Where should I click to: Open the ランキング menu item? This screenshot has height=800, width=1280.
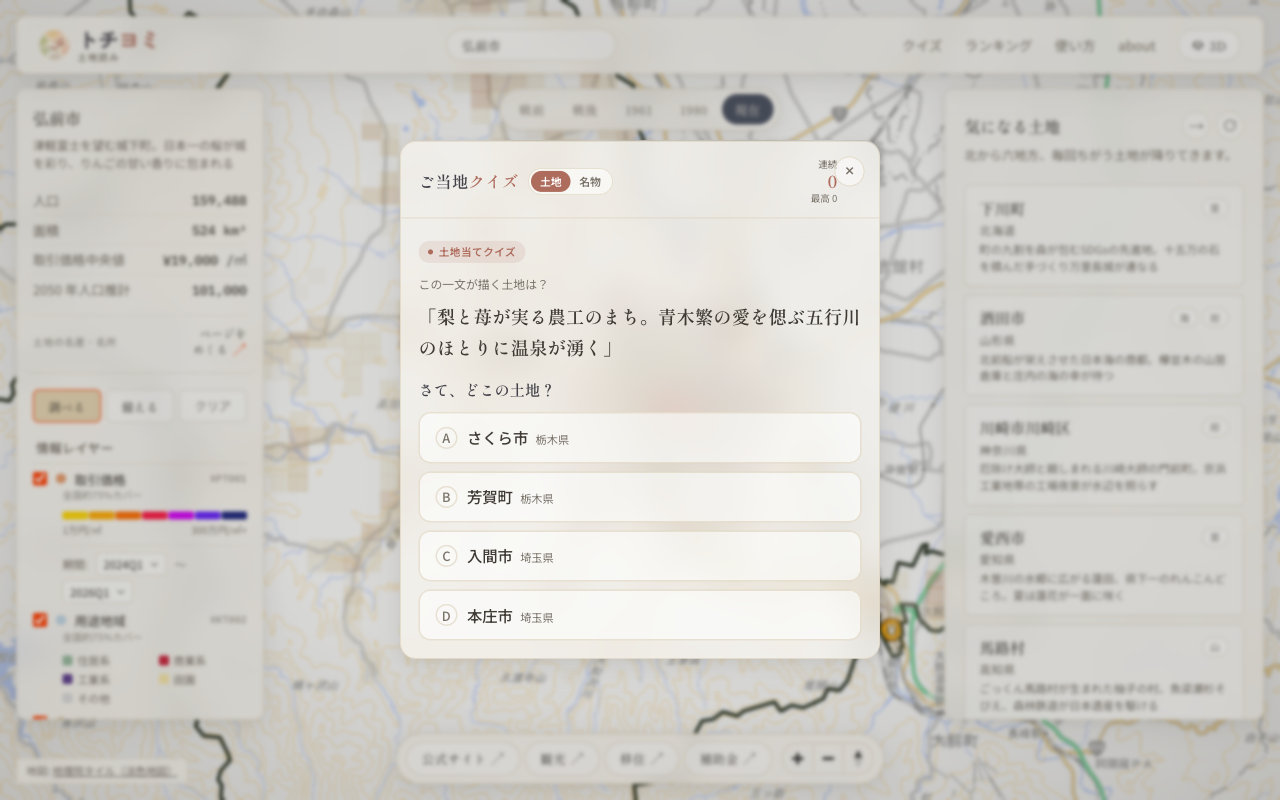(998, 46)
